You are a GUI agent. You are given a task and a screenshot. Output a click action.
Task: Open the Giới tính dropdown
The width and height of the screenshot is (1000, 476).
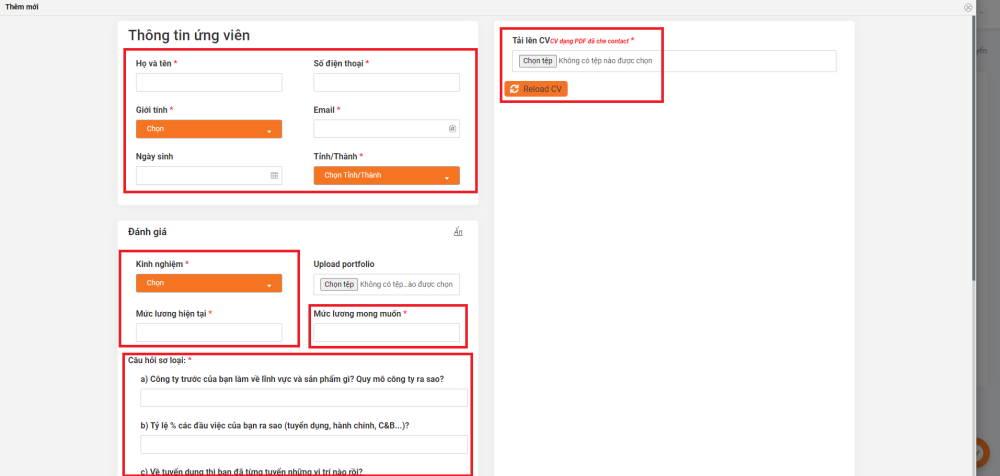pos(209,129)
